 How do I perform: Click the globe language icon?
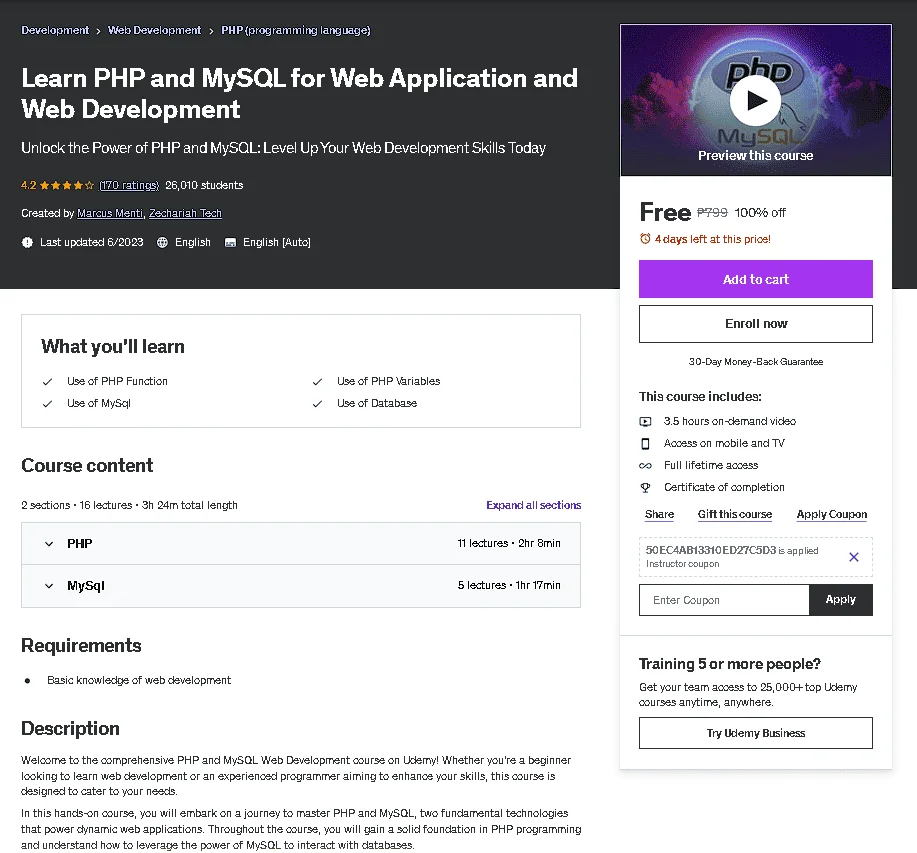tap(162, 242)
